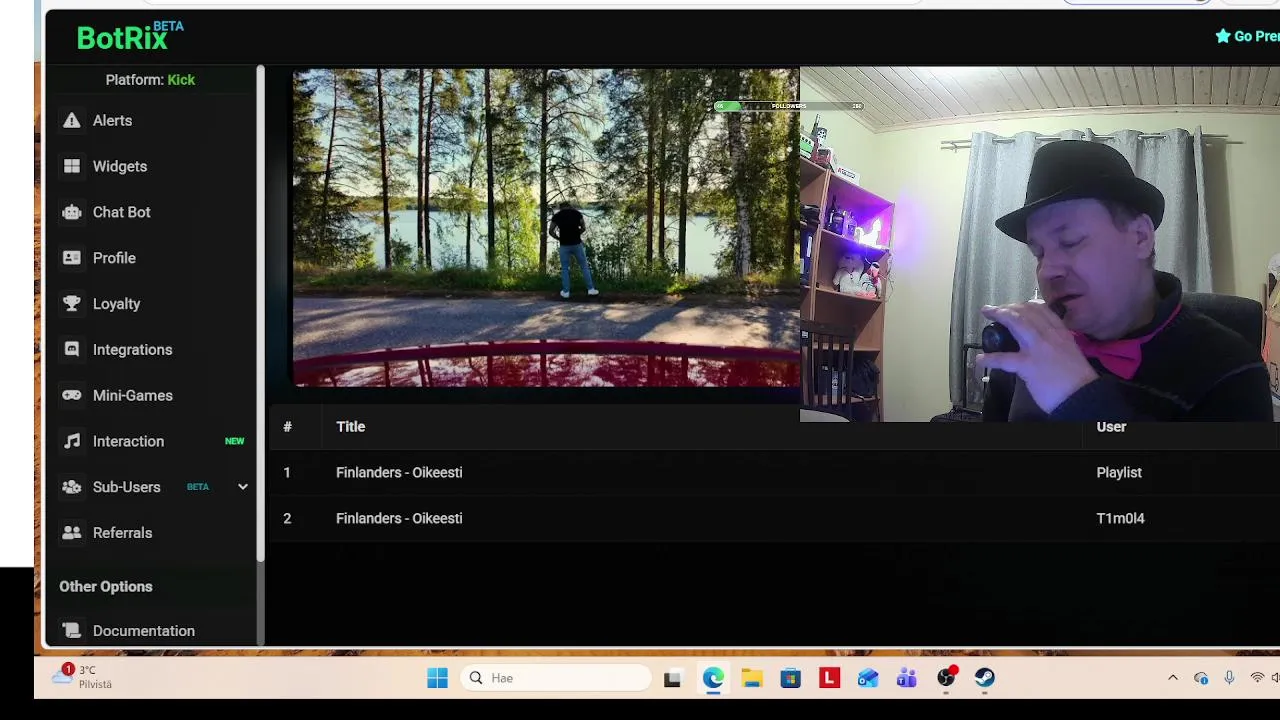Image resolution: width=1280 pixels, height=720 pixels.
Task: Click the User column header
Action: click(x=1111, y=427)
